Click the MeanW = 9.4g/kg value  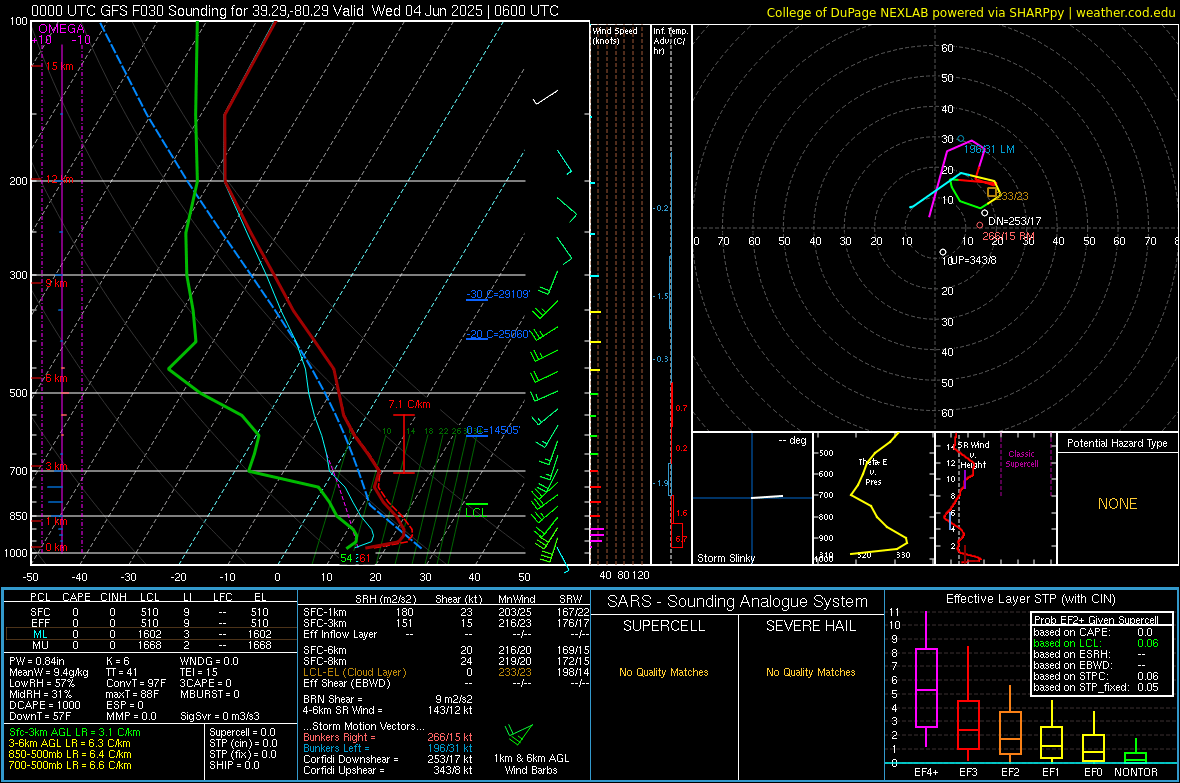coord(48,672)
